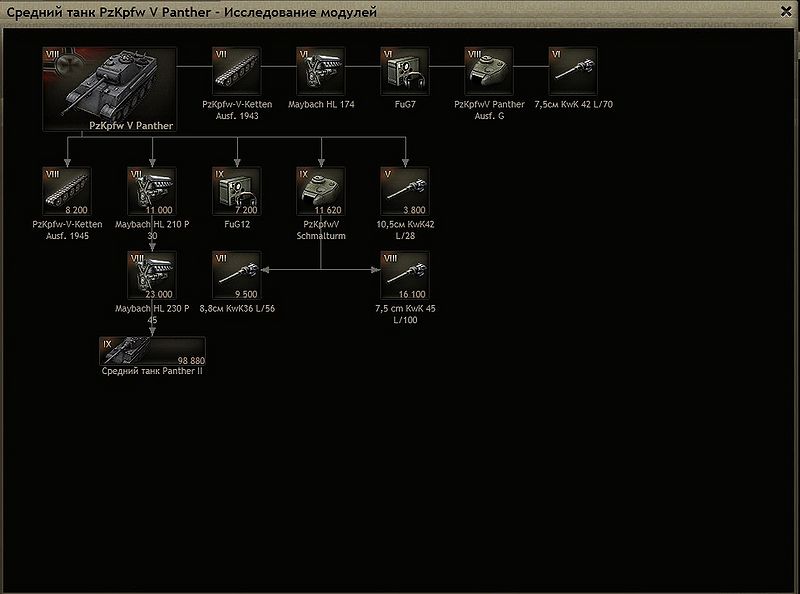The width and height of the screenshot is (800, 594).
Task: Research the 10,5cm KwK42 L/28 gun icon
Action: coord(405,191)
